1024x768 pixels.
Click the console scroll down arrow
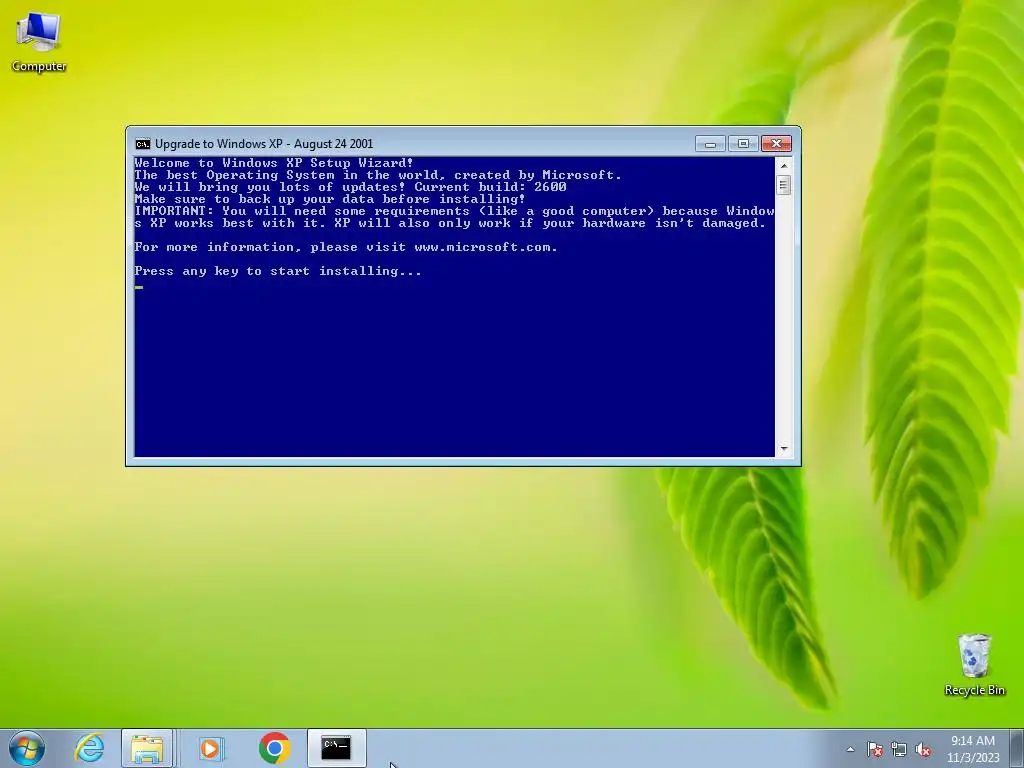click(784, 449)
